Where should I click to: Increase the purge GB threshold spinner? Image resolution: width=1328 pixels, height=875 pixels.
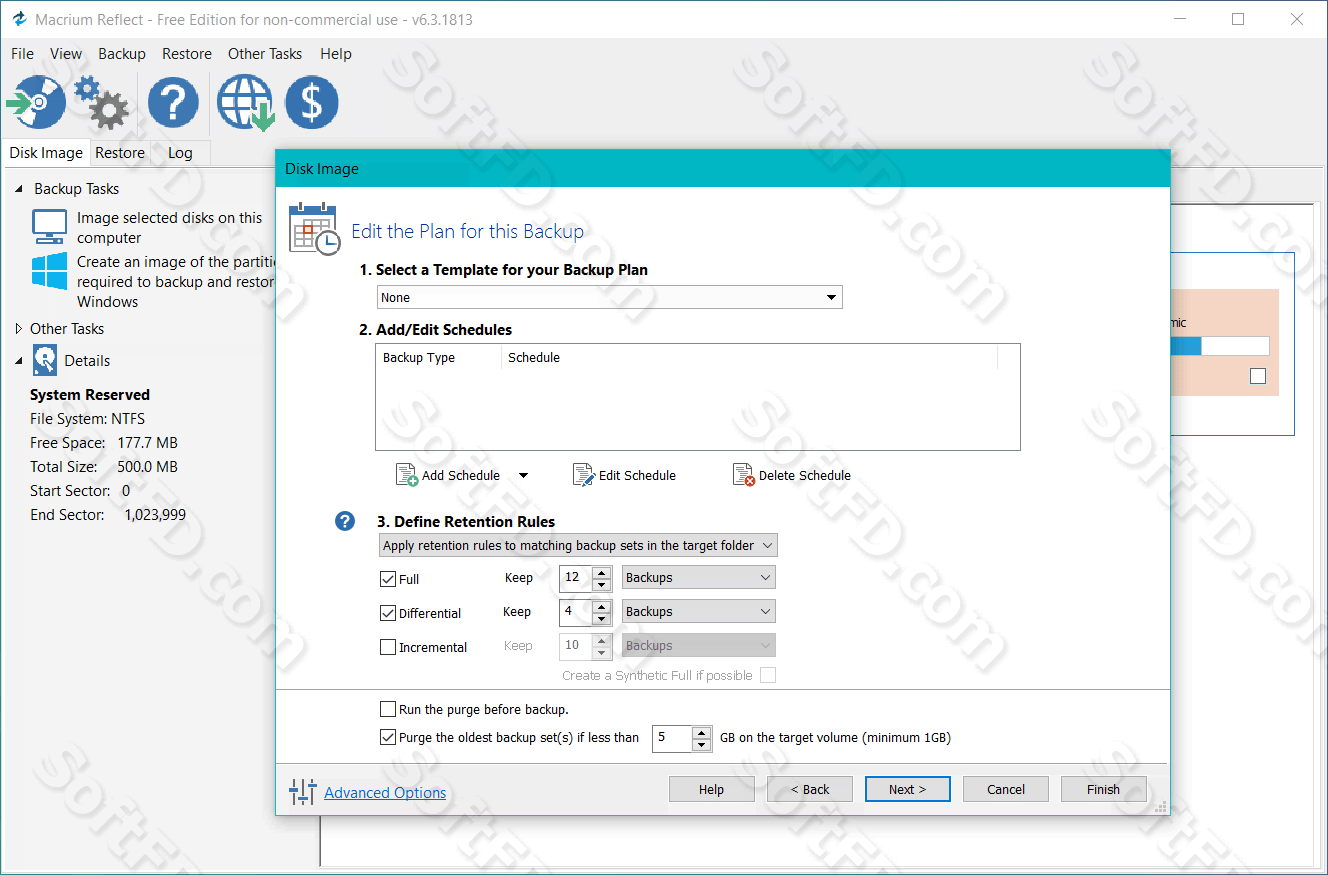701,732
